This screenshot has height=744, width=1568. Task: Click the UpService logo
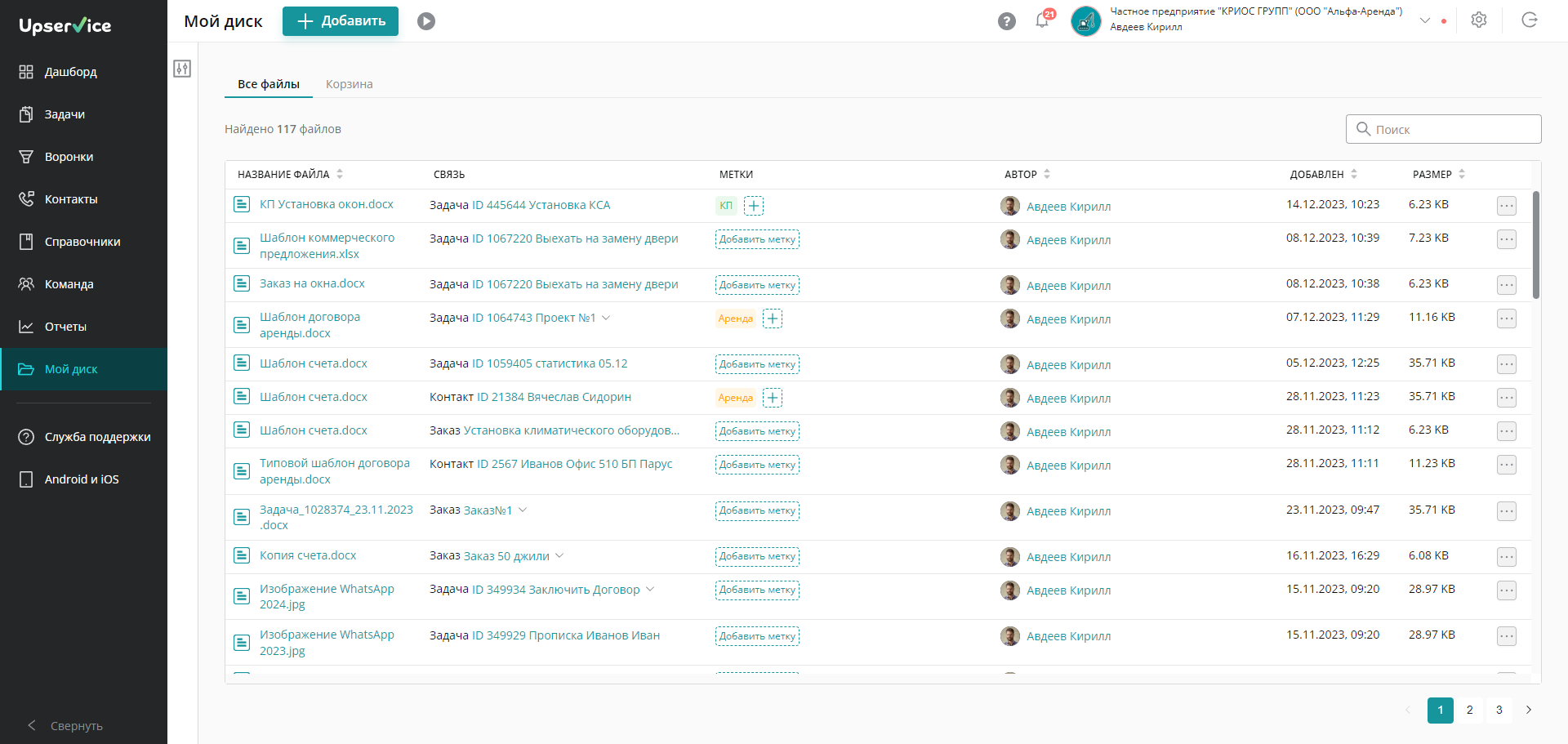(x=65, y=25)
